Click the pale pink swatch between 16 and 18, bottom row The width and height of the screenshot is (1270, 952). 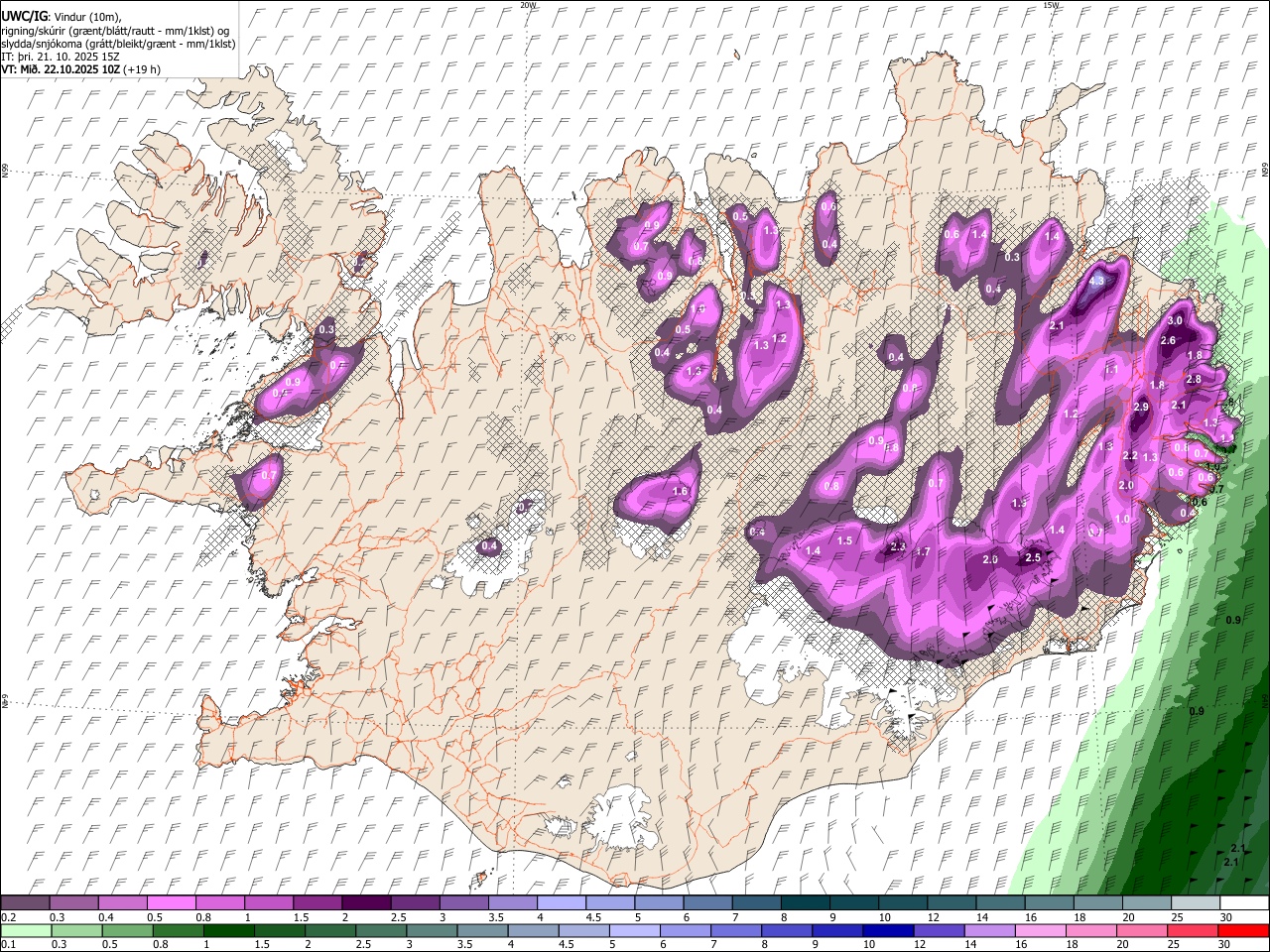(1040, 931)
